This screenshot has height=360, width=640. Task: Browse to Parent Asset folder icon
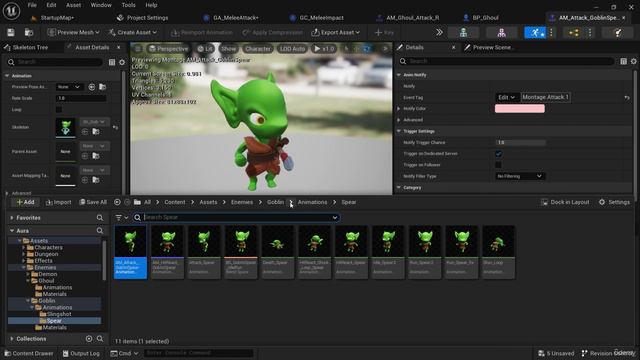coord(96,156)
